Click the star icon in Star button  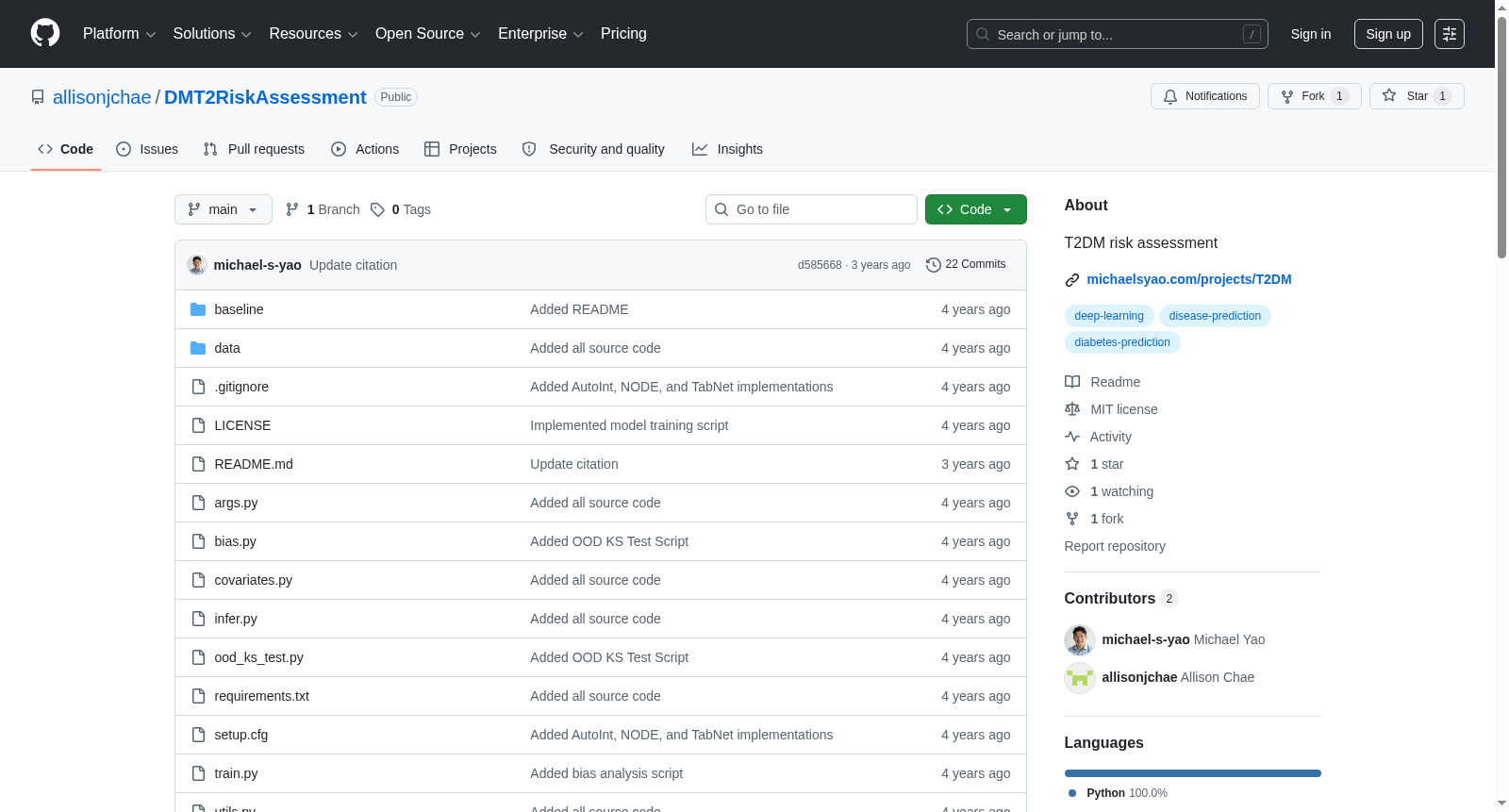pyautogui.click(x=1389, y=95)
